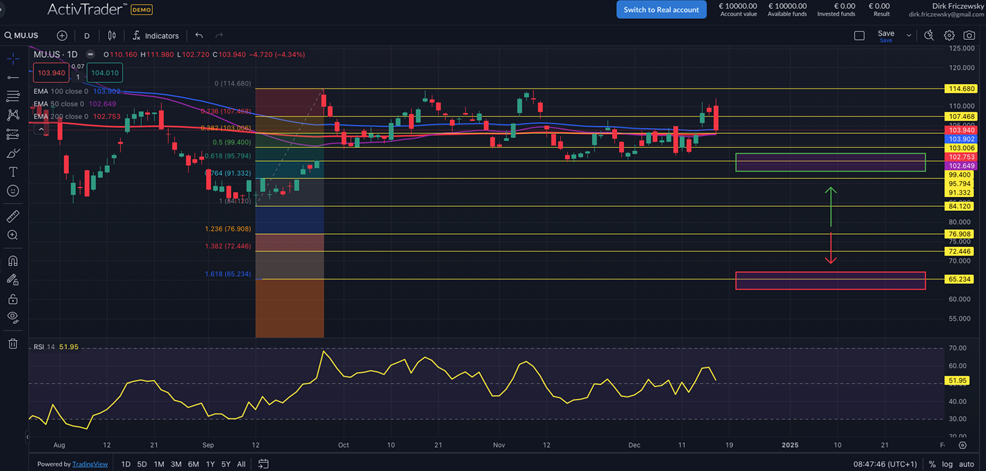Click the Zoom In magnifier tool
This screenshot has width=986, height=471.
point(12,234)
